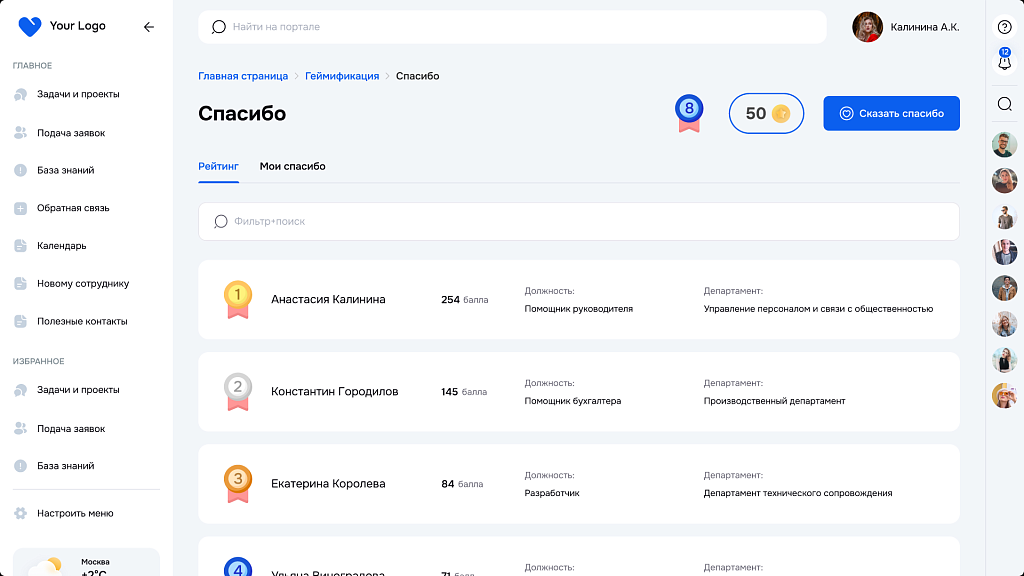
Task: Open the help question mark icon
Action: tap(1004, 26)
